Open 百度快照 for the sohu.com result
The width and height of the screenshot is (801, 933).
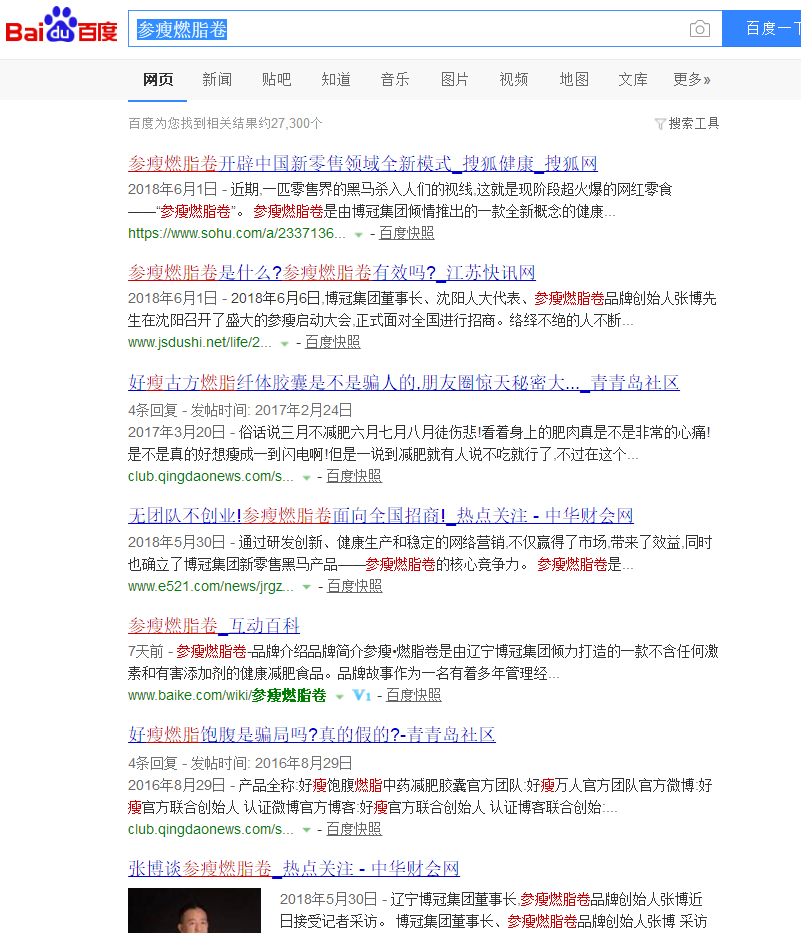coord(406,233)
